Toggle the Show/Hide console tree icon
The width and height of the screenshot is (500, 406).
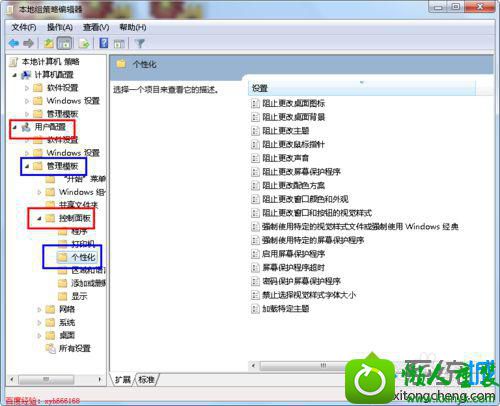[x=65, y=43]
